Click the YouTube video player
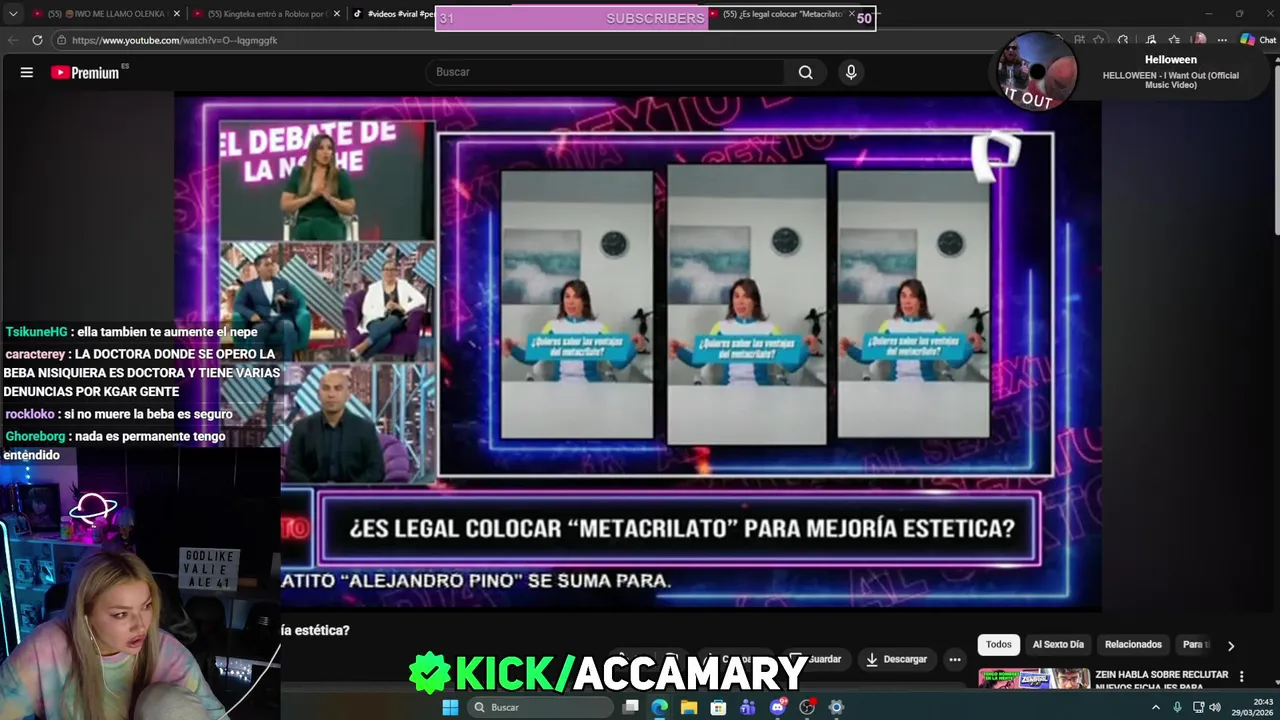Image resolution: width=1280 pixels, height=720 pixels. pos(638,350)
